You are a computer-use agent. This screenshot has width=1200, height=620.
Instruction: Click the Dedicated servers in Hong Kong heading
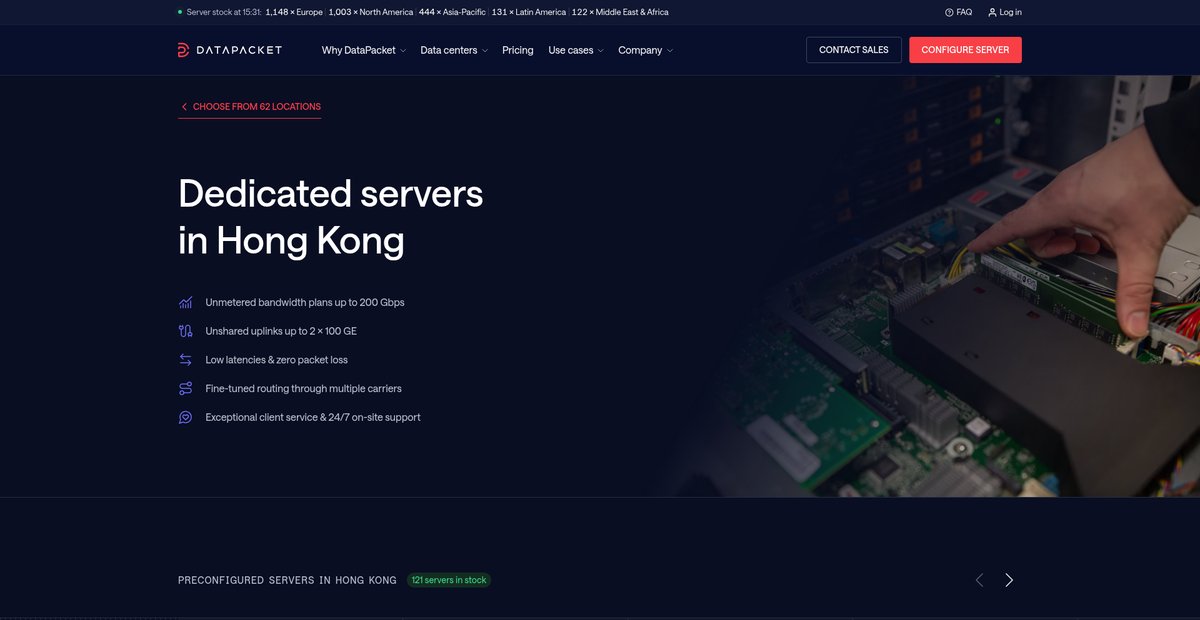pos(331,217)
